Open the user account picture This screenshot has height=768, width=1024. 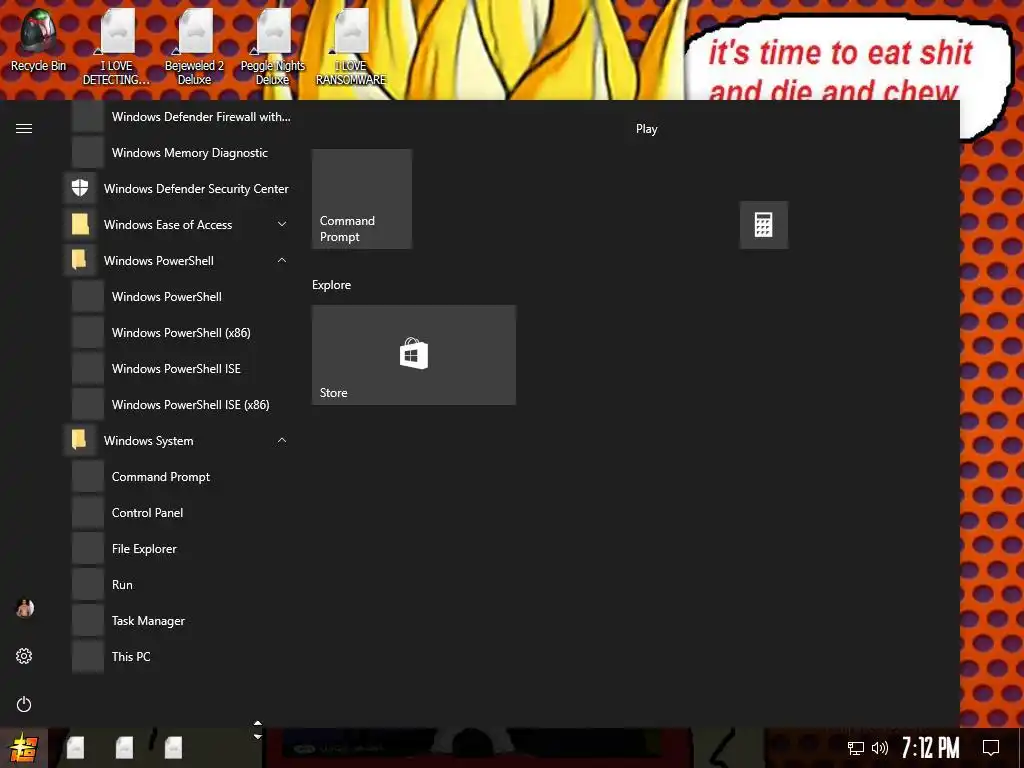(25, 608)
